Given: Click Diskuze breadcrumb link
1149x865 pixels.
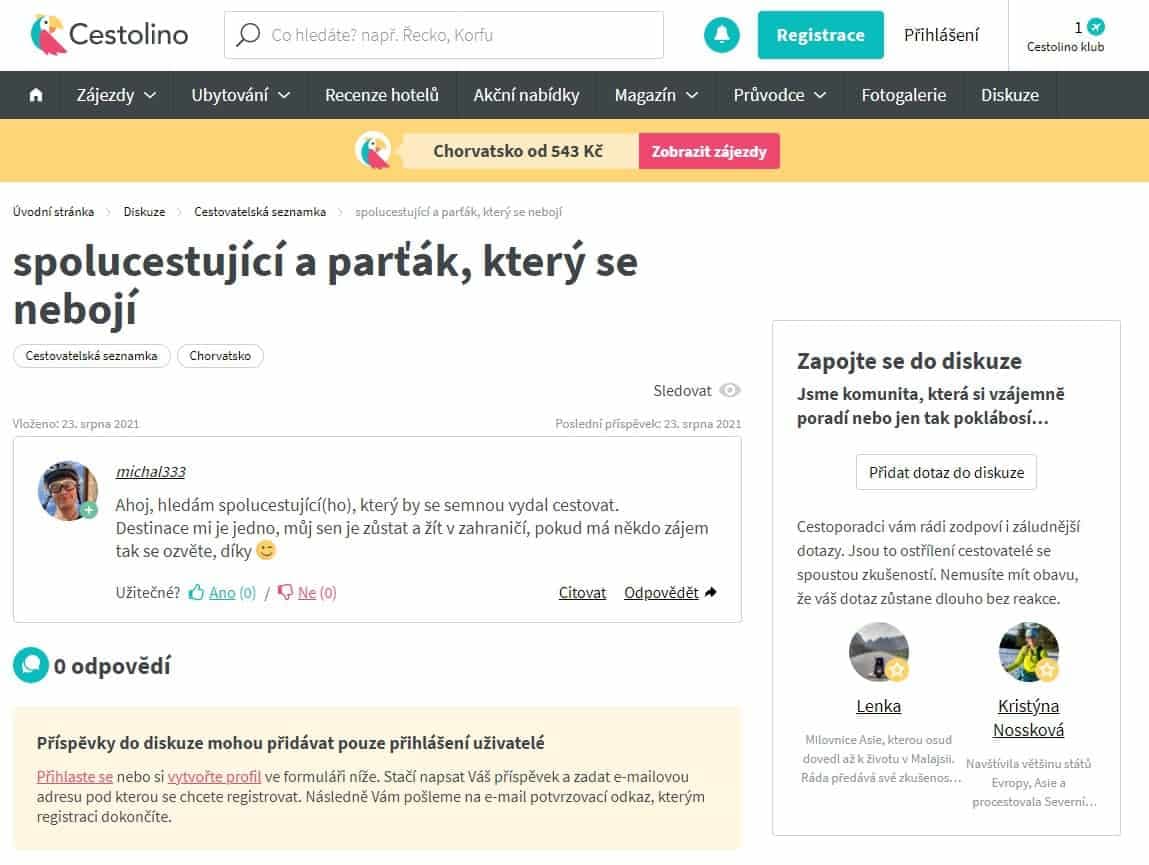Looking at the screenshot, I should click(144, 212).
